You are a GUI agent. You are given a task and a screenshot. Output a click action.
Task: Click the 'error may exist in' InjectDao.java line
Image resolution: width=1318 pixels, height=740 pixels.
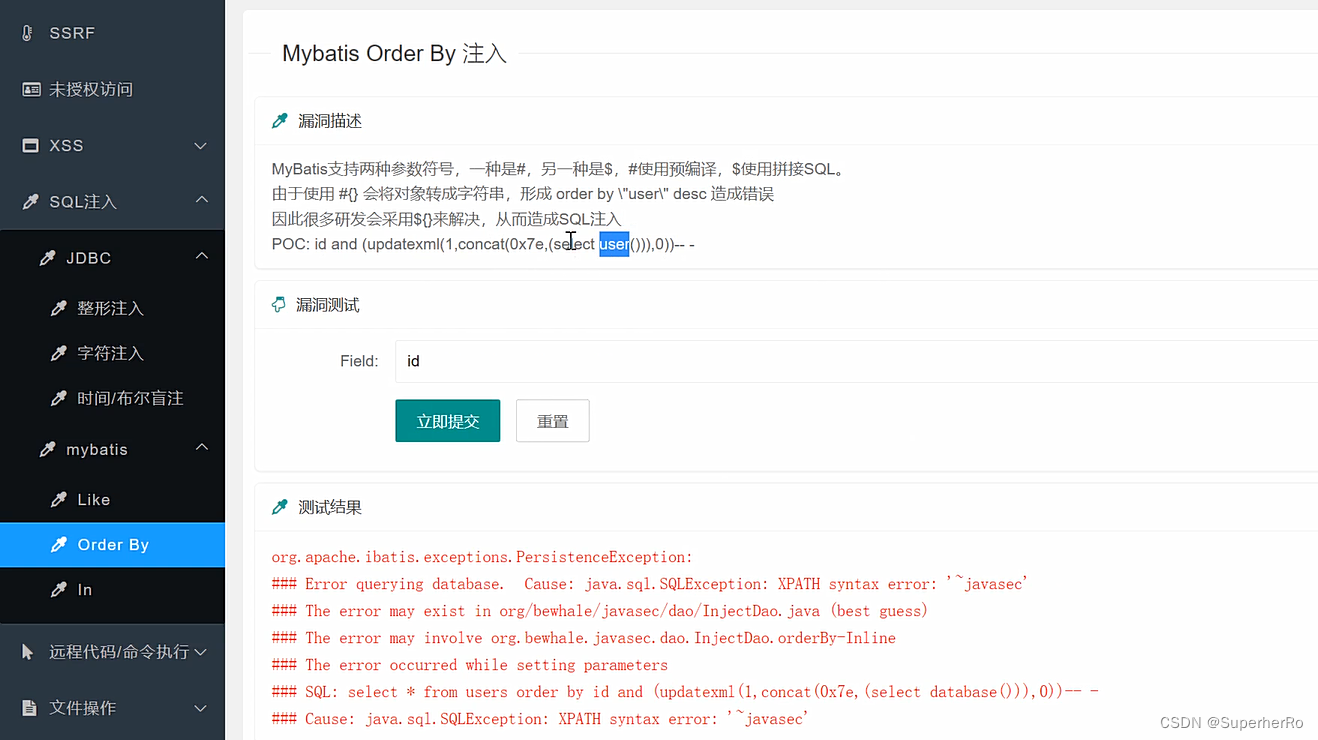(600, 611)
